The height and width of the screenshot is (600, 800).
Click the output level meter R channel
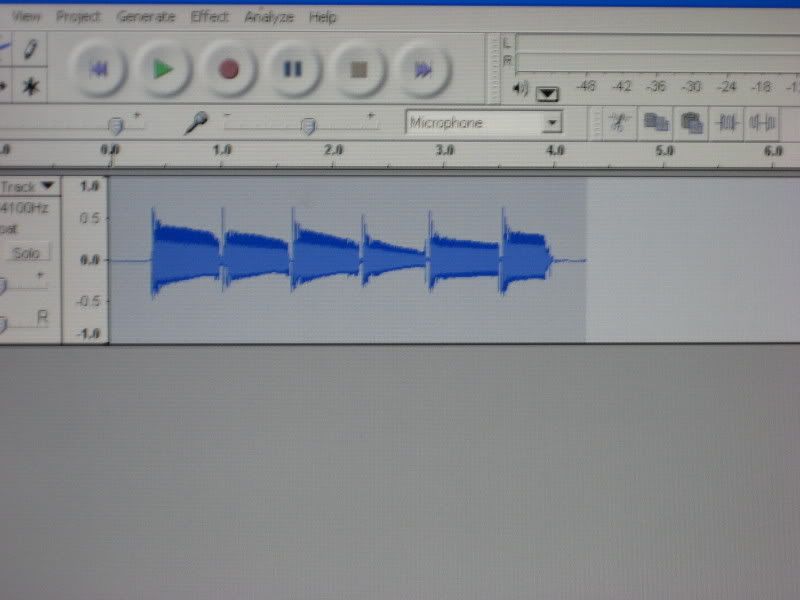pos(657,63)
